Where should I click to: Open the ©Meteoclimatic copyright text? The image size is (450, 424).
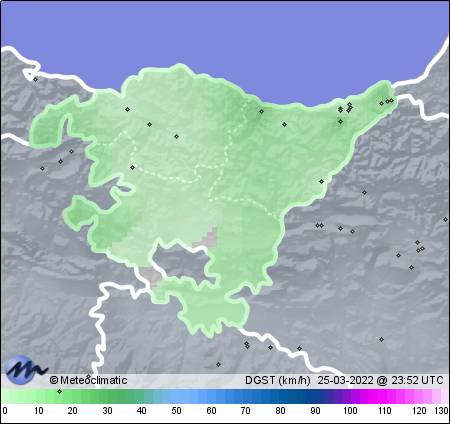pyautogui.click(x=88, y=380)
